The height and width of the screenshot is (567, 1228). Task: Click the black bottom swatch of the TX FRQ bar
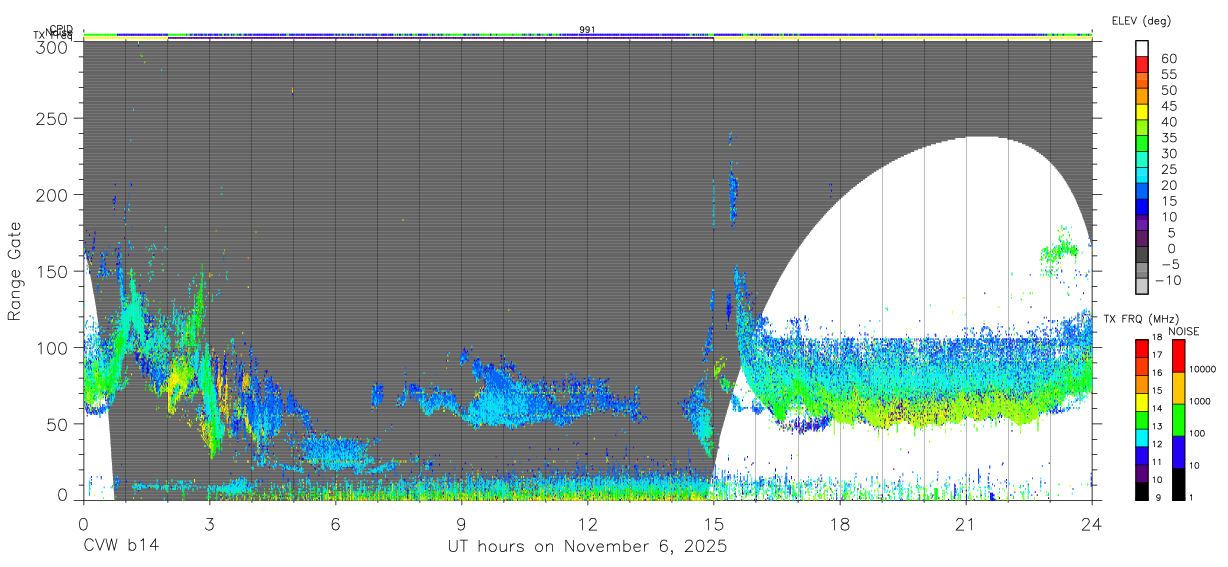click(1142, 489)
